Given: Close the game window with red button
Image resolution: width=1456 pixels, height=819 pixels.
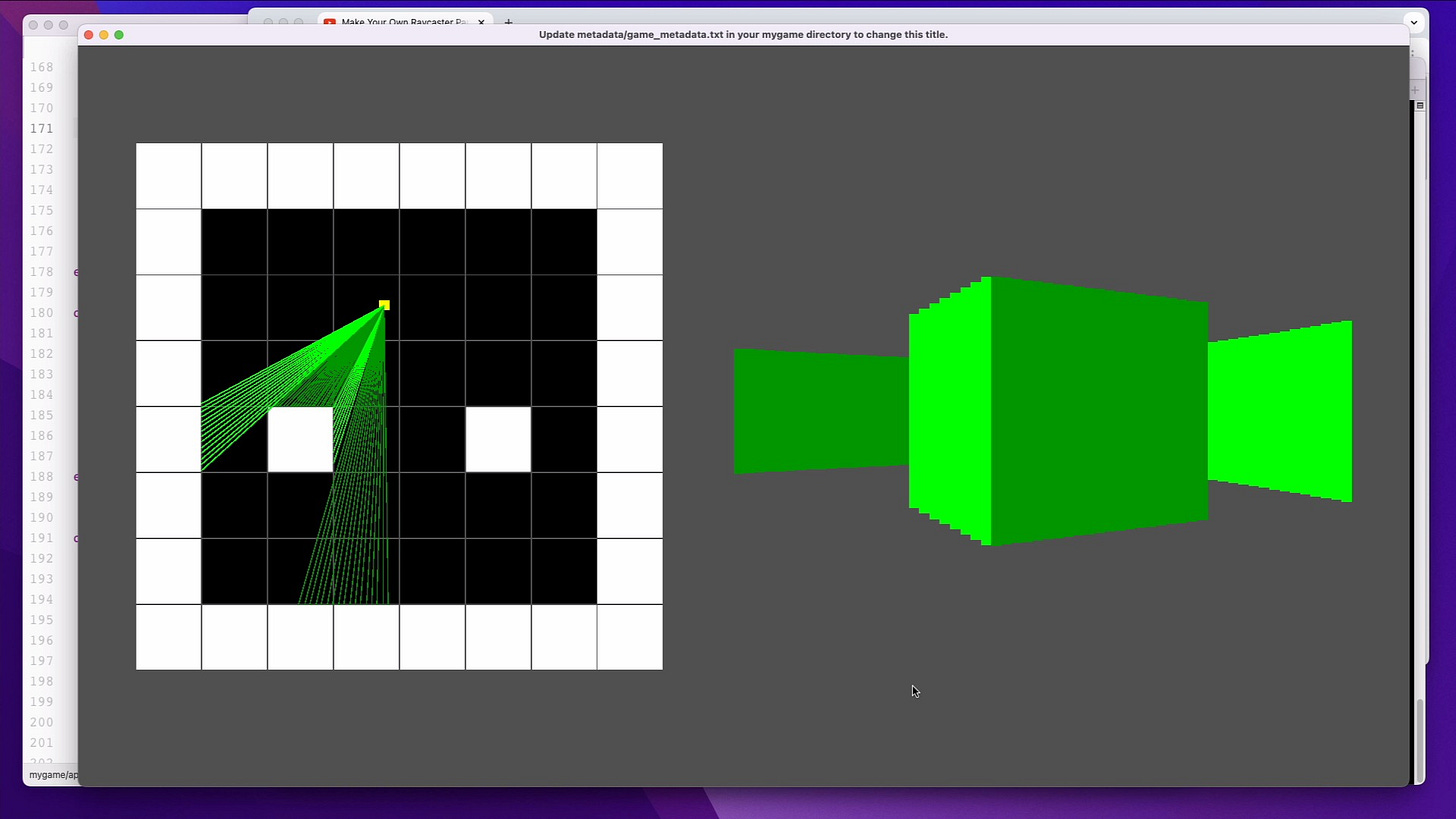Looking at the screenshot, I should tap(88, 35).
